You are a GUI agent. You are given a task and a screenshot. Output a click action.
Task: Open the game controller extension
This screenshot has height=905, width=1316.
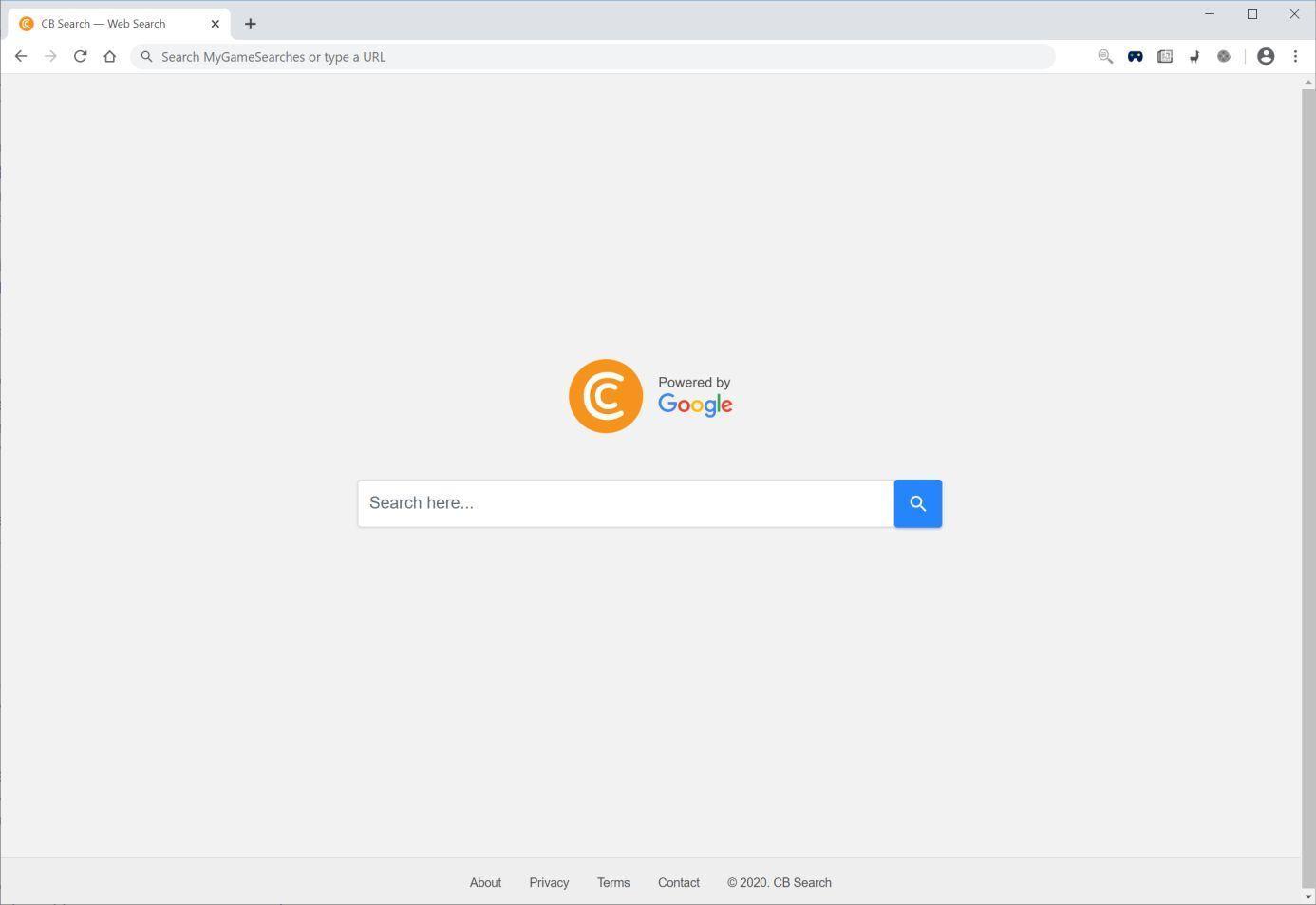[x=1135, y=57]
